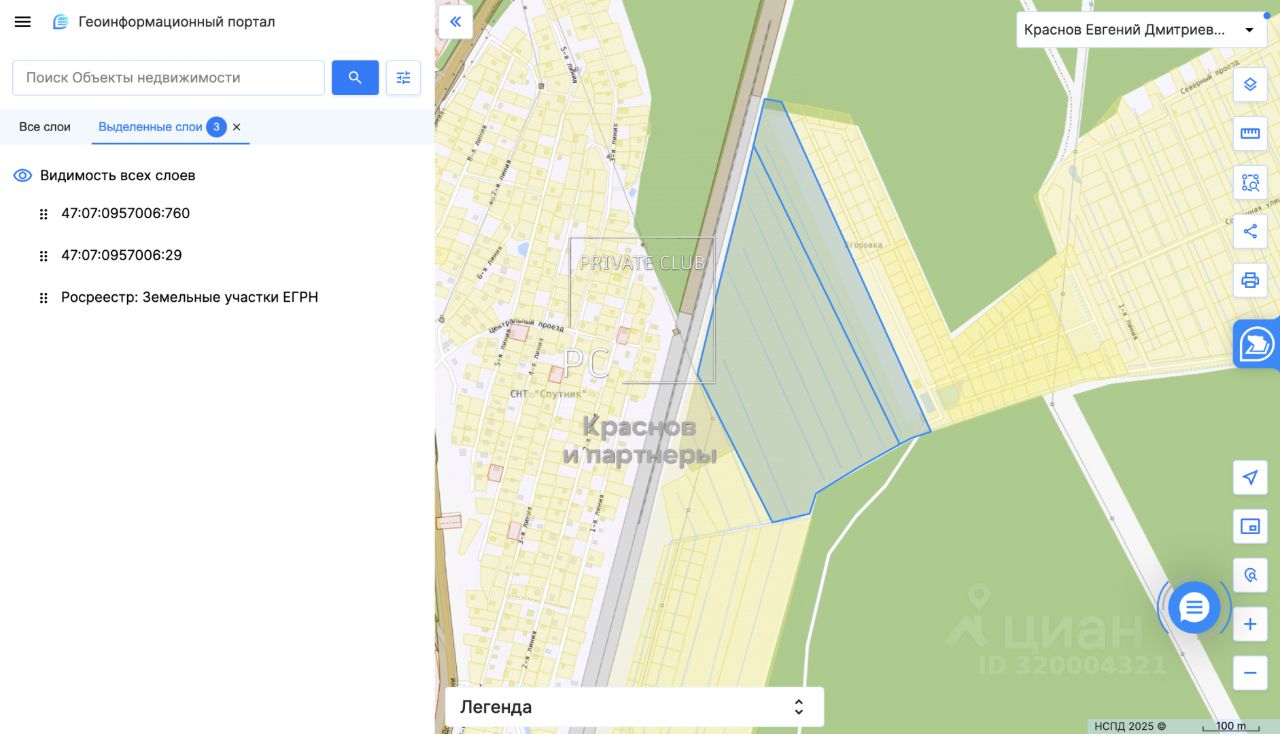Print the map

coord(1250,280)
